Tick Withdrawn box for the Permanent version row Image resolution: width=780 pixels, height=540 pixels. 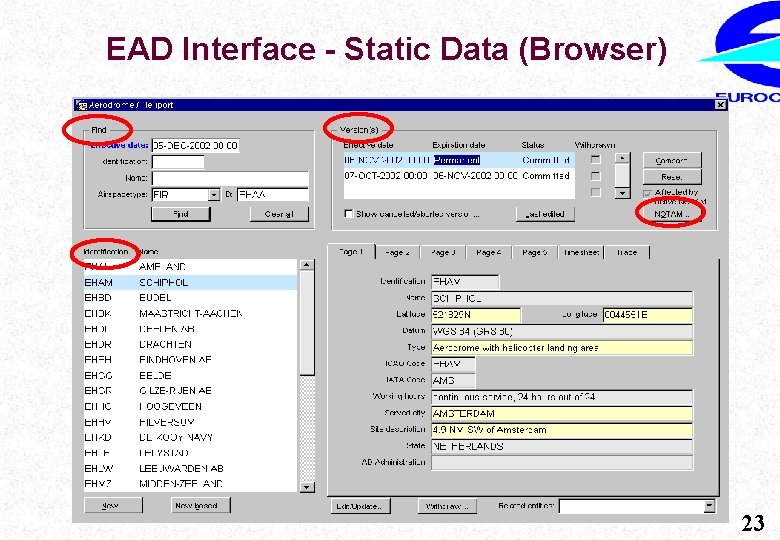coord(595,160)
